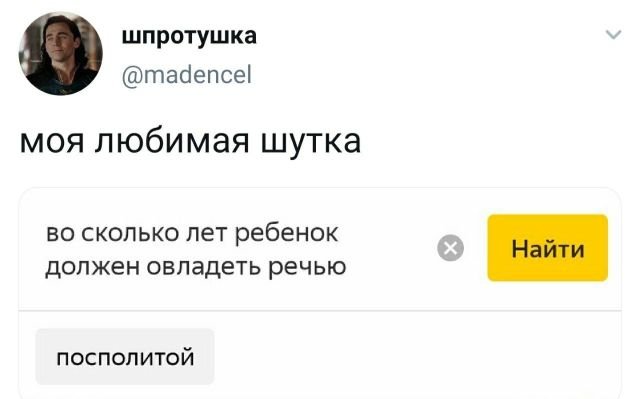Open the шпротушка display name link
The image size is (640, 399).
click(189, 36)
